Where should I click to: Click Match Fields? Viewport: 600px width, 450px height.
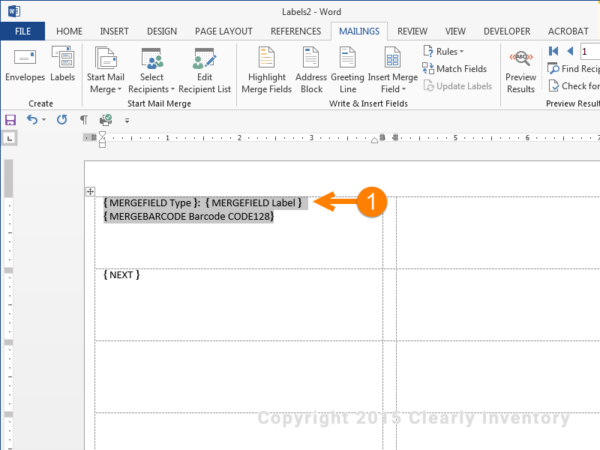[455, 69]
